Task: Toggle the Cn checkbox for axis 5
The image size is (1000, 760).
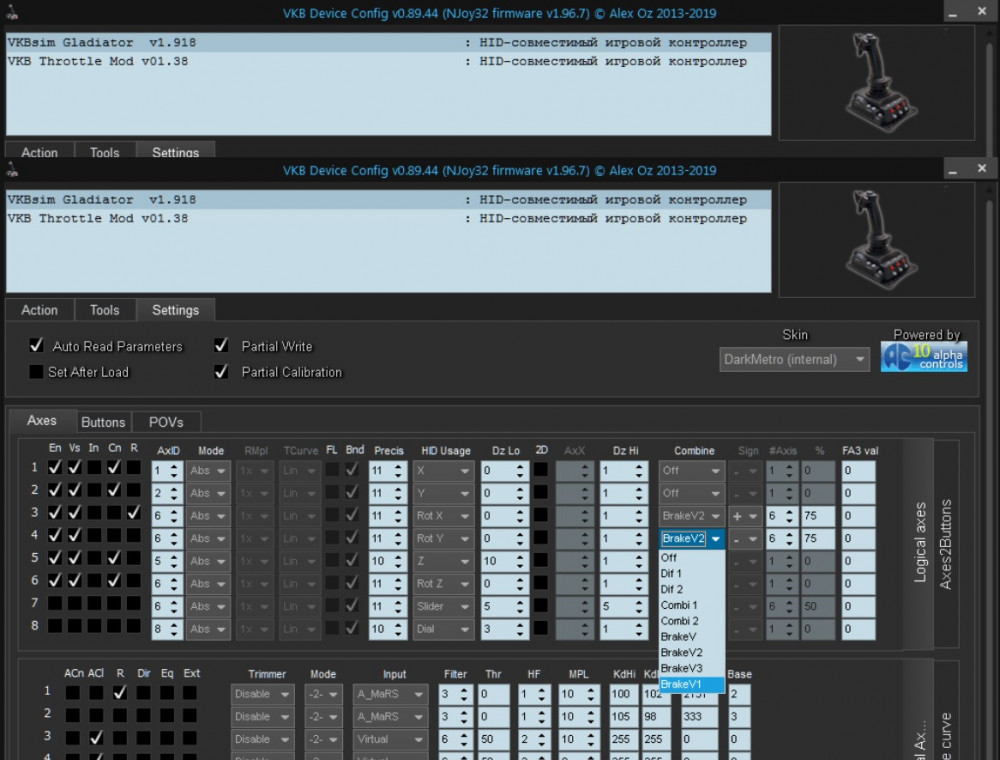Action: [x=114, y=558]
